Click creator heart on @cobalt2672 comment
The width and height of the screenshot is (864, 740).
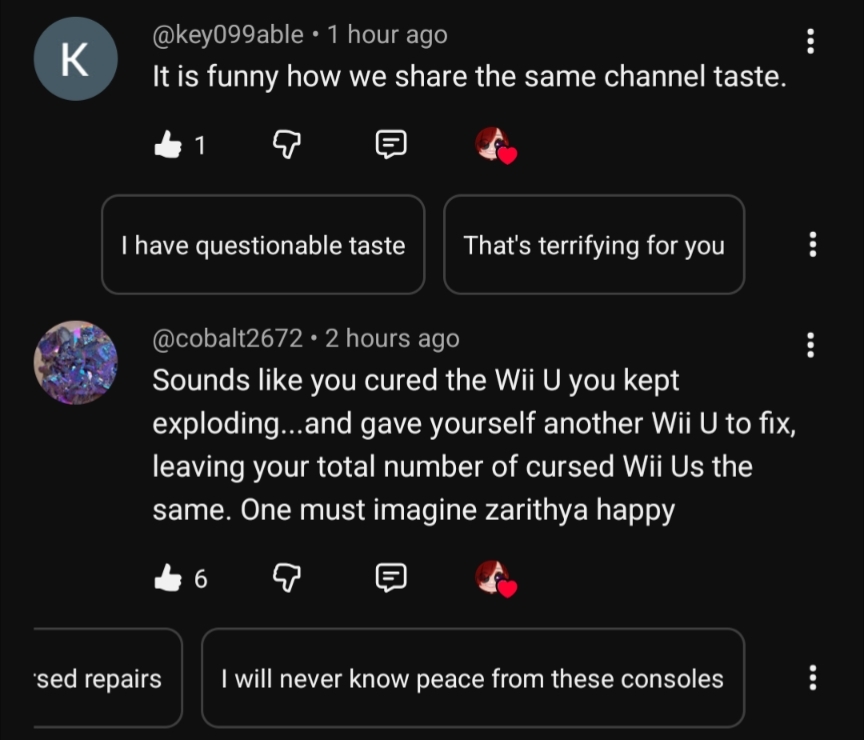tap(494, 577)
